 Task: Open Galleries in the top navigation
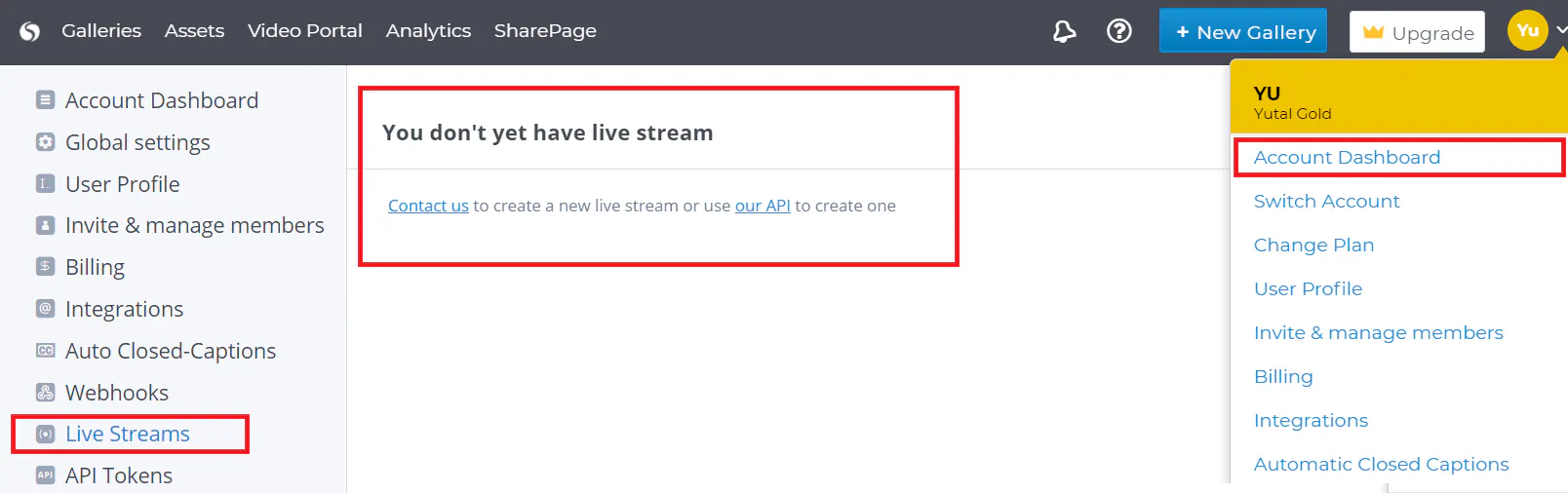(x=101, y=31)
